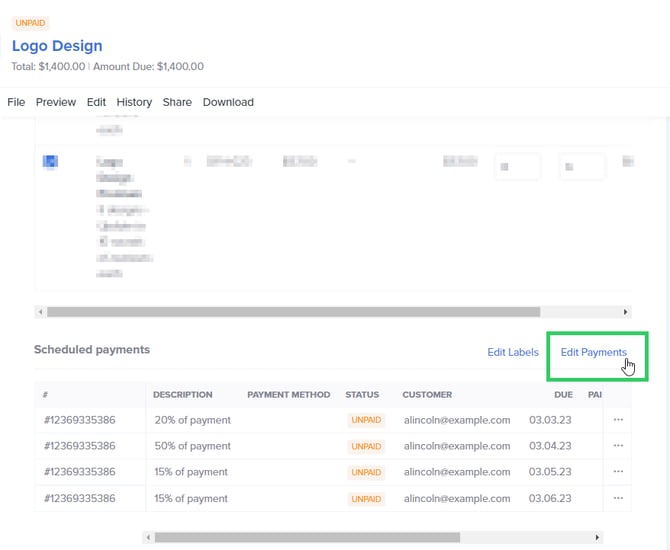Select invoice number in 20% of payment row

point(80,420)
